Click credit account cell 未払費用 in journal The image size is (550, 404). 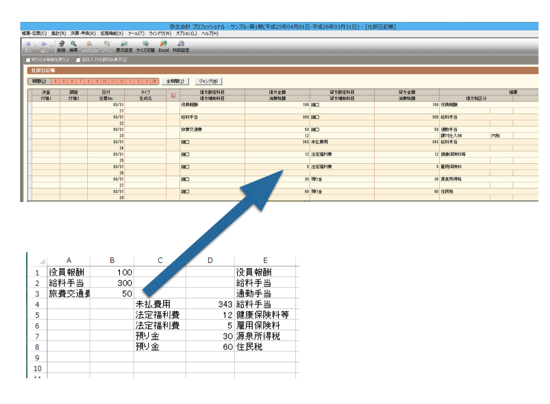click(342, 142)
